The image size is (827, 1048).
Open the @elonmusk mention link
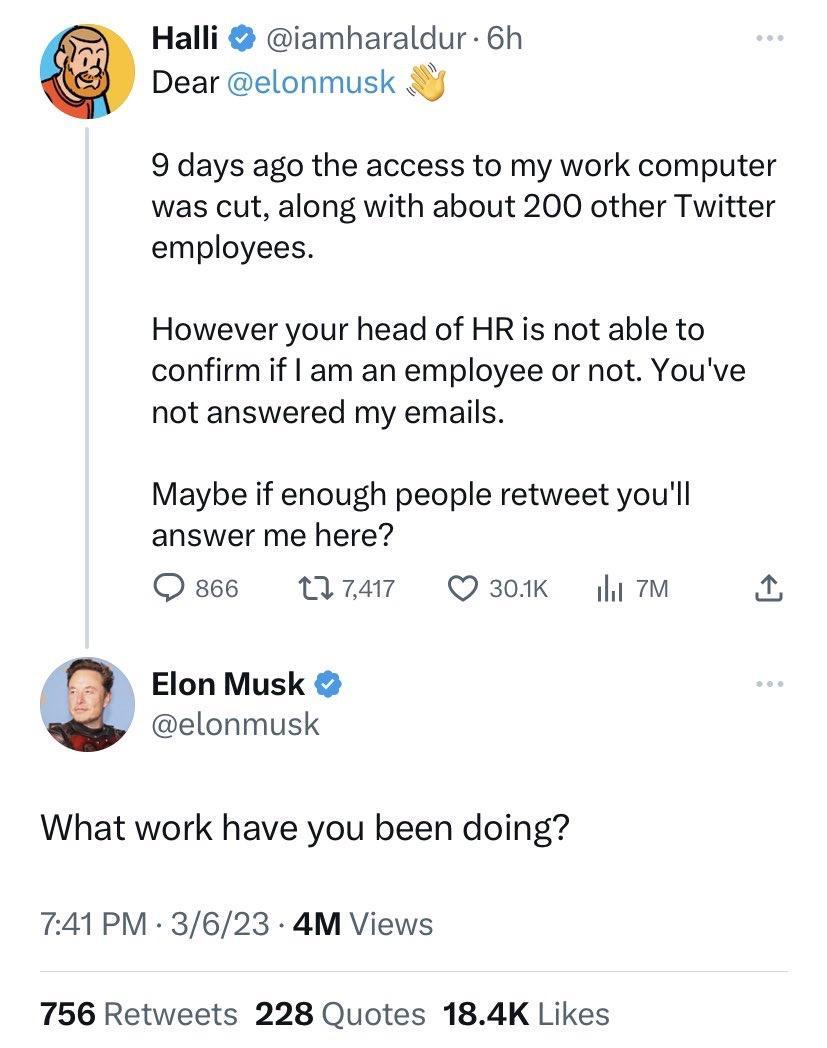pyautogui.click(x=313, y=82)
